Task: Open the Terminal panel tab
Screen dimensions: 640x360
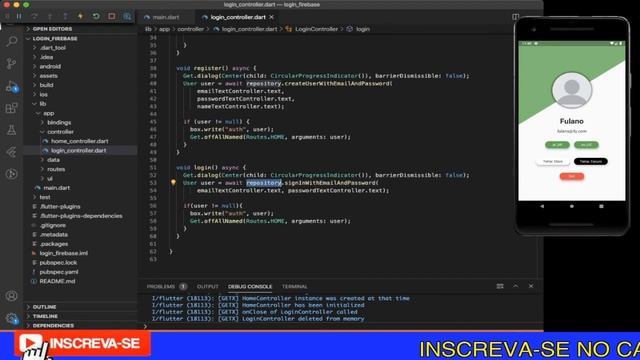Action: click(294, 287)
